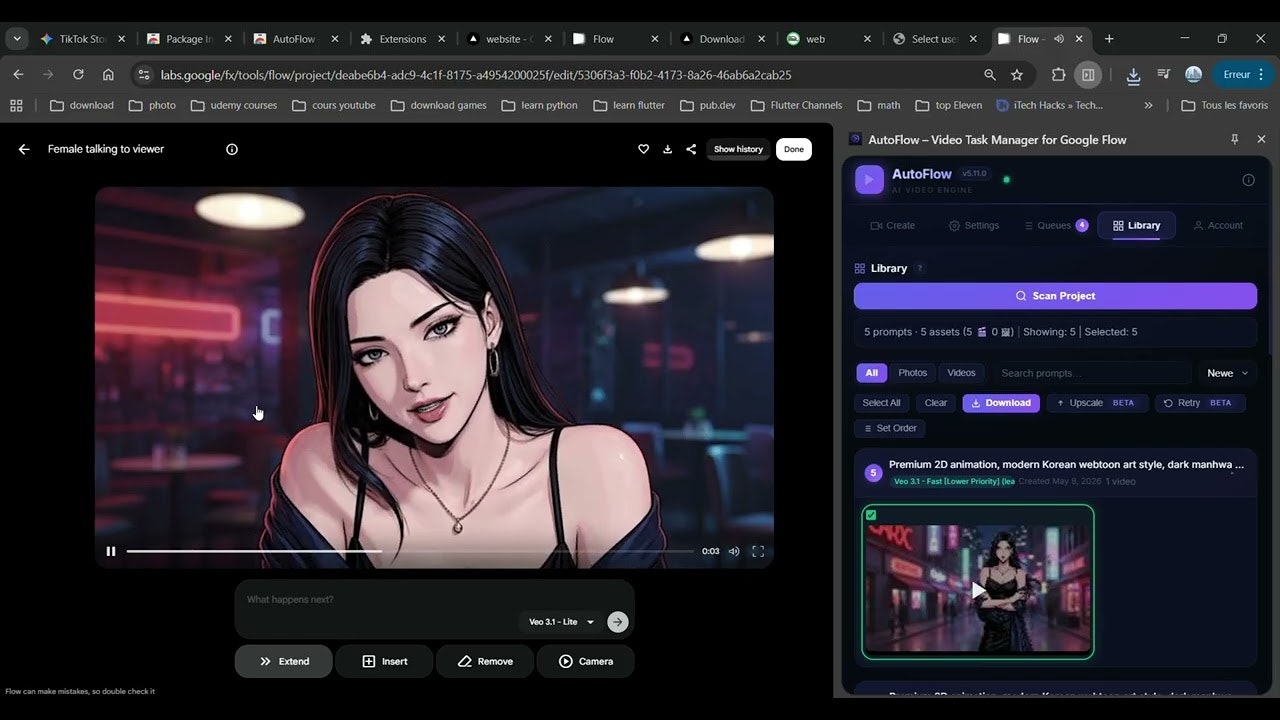1280x720 pixels.
Task: Favorite the video with the heart icon
Action: click(643, 149)
